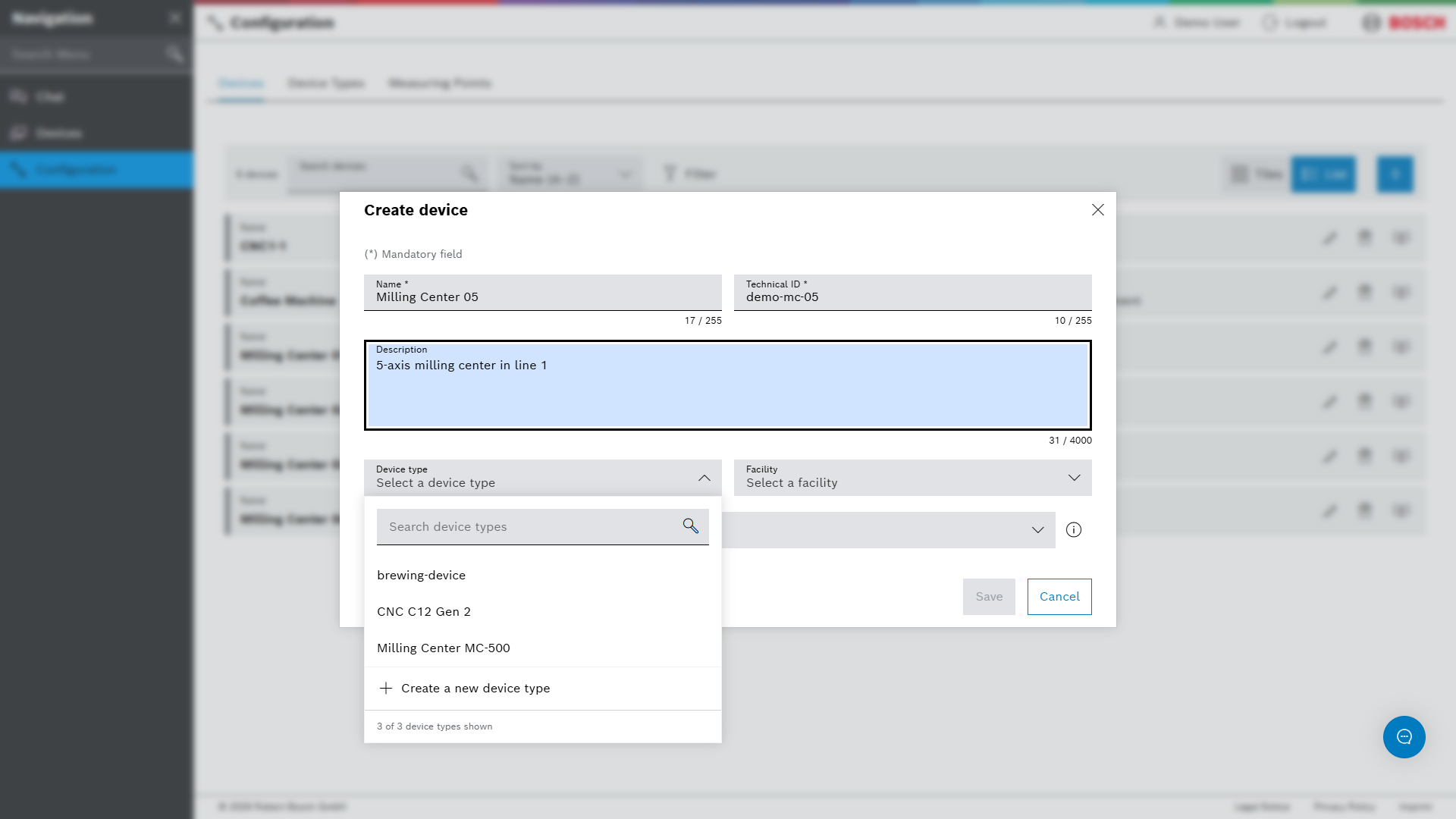
Task: Click the Search device types field
Action: coord(542,527)
